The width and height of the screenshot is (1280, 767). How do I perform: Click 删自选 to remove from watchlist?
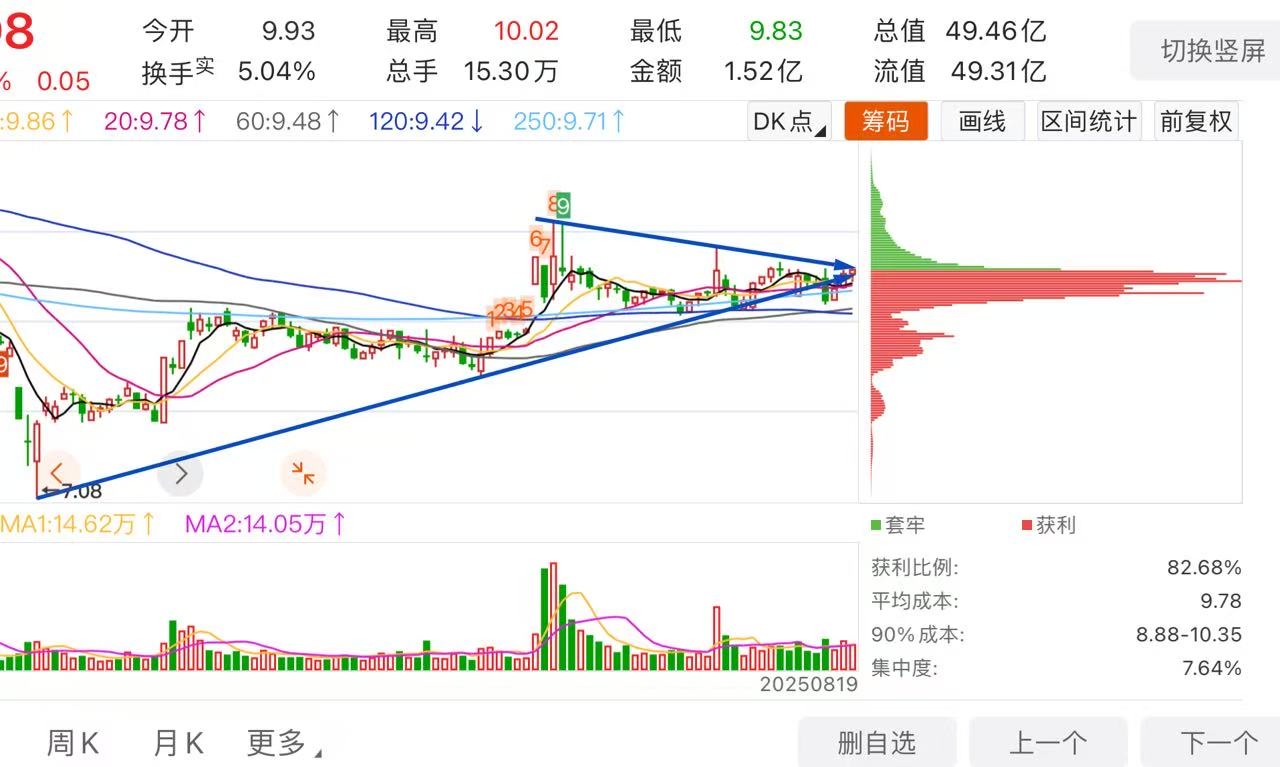[877, 742]
